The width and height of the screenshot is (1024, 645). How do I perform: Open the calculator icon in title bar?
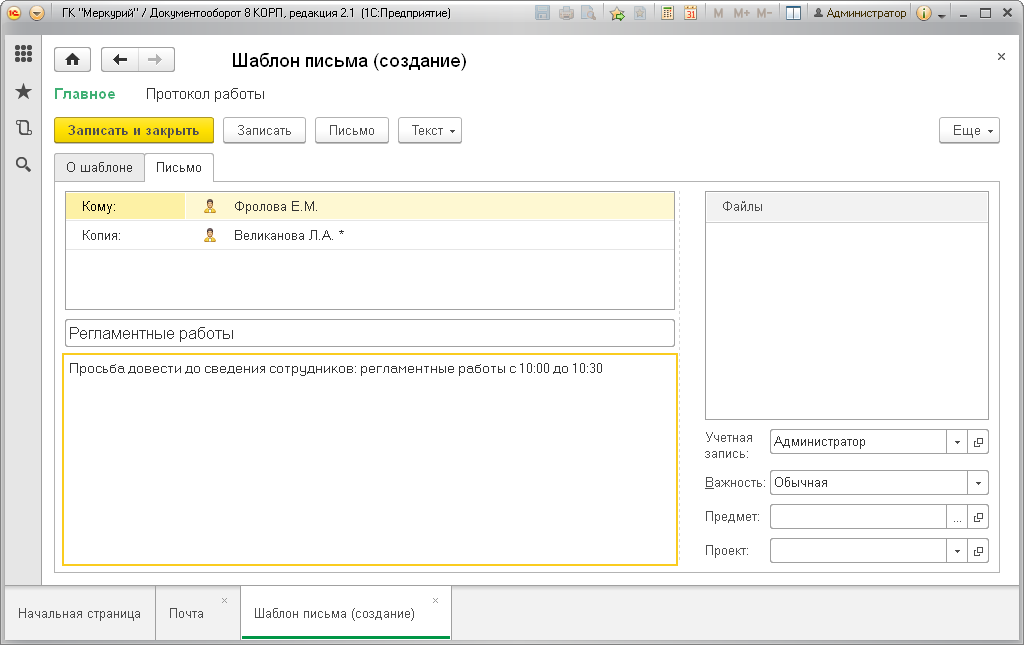pos(667,13)
